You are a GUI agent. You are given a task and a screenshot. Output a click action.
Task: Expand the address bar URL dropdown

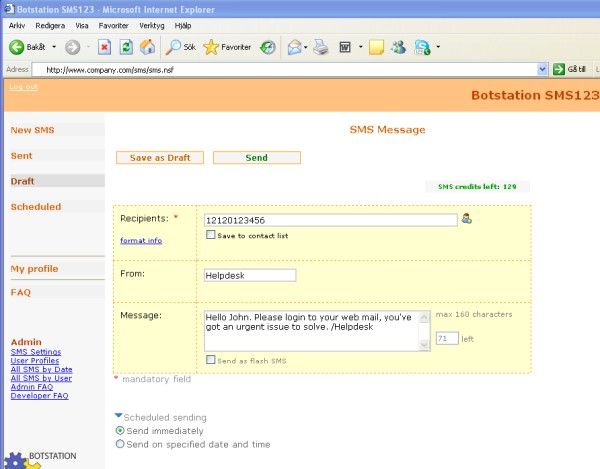pyautogui.click(x=542, y=69)
